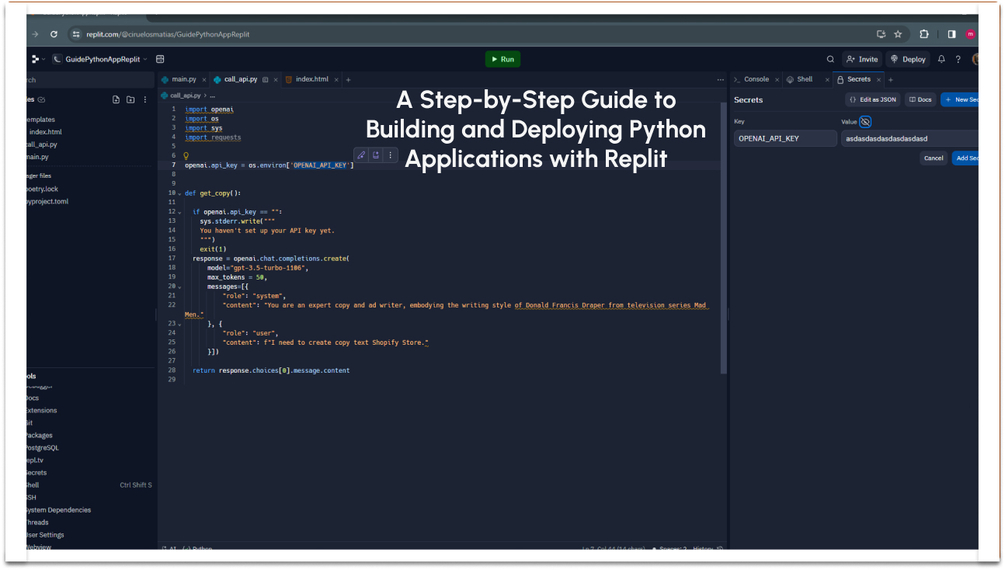
Task: Select the Secrets tab
Action: coord(858,80)
